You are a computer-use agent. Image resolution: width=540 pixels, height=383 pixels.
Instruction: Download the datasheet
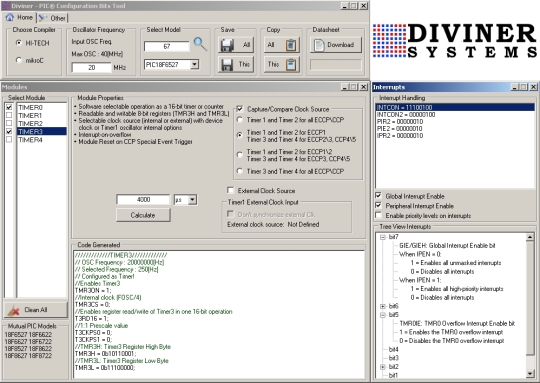(336, 45)
